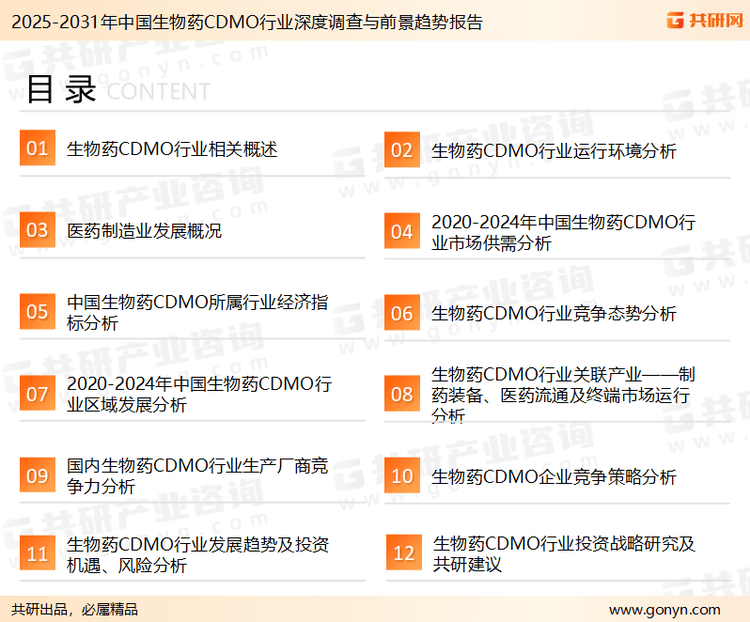This screenshot has width=750, height=622.
Task: Open chapter 医药制造业发展概况
Action: click(x=144, y=231)
